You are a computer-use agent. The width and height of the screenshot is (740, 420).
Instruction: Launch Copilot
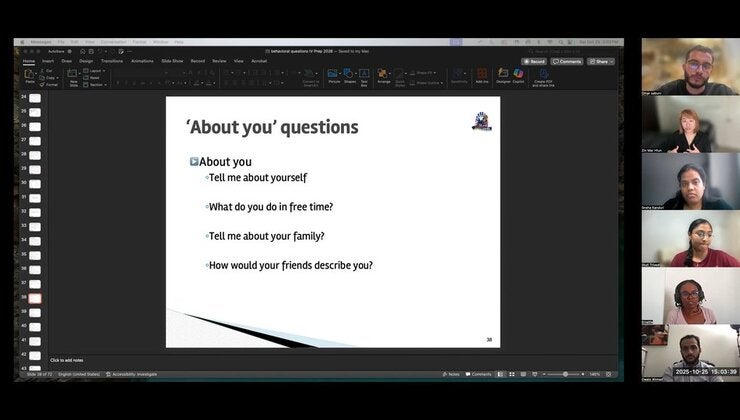[518, 76]
